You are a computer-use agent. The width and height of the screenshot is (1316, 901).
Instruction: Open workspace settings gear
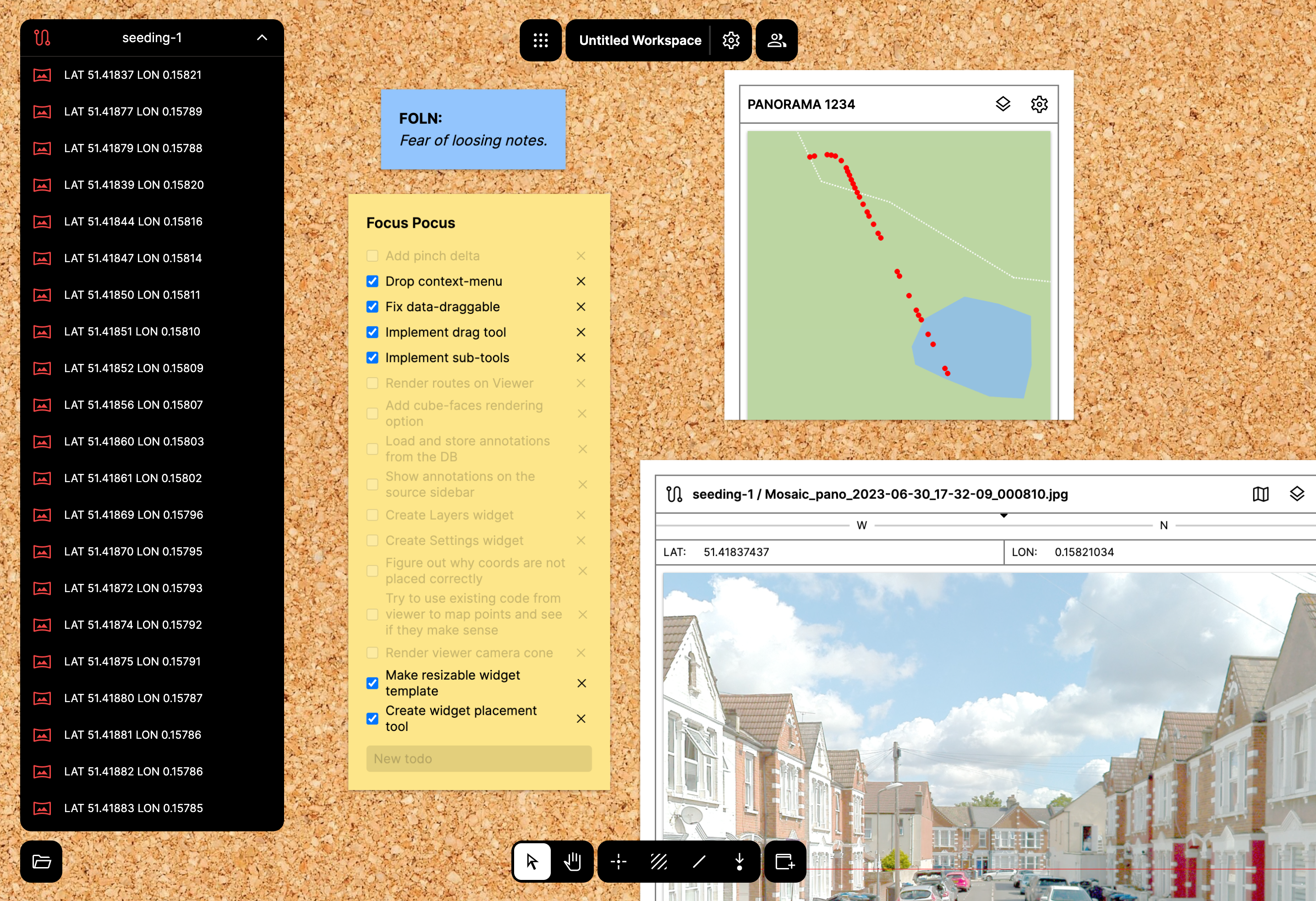[x=730, y=40]
